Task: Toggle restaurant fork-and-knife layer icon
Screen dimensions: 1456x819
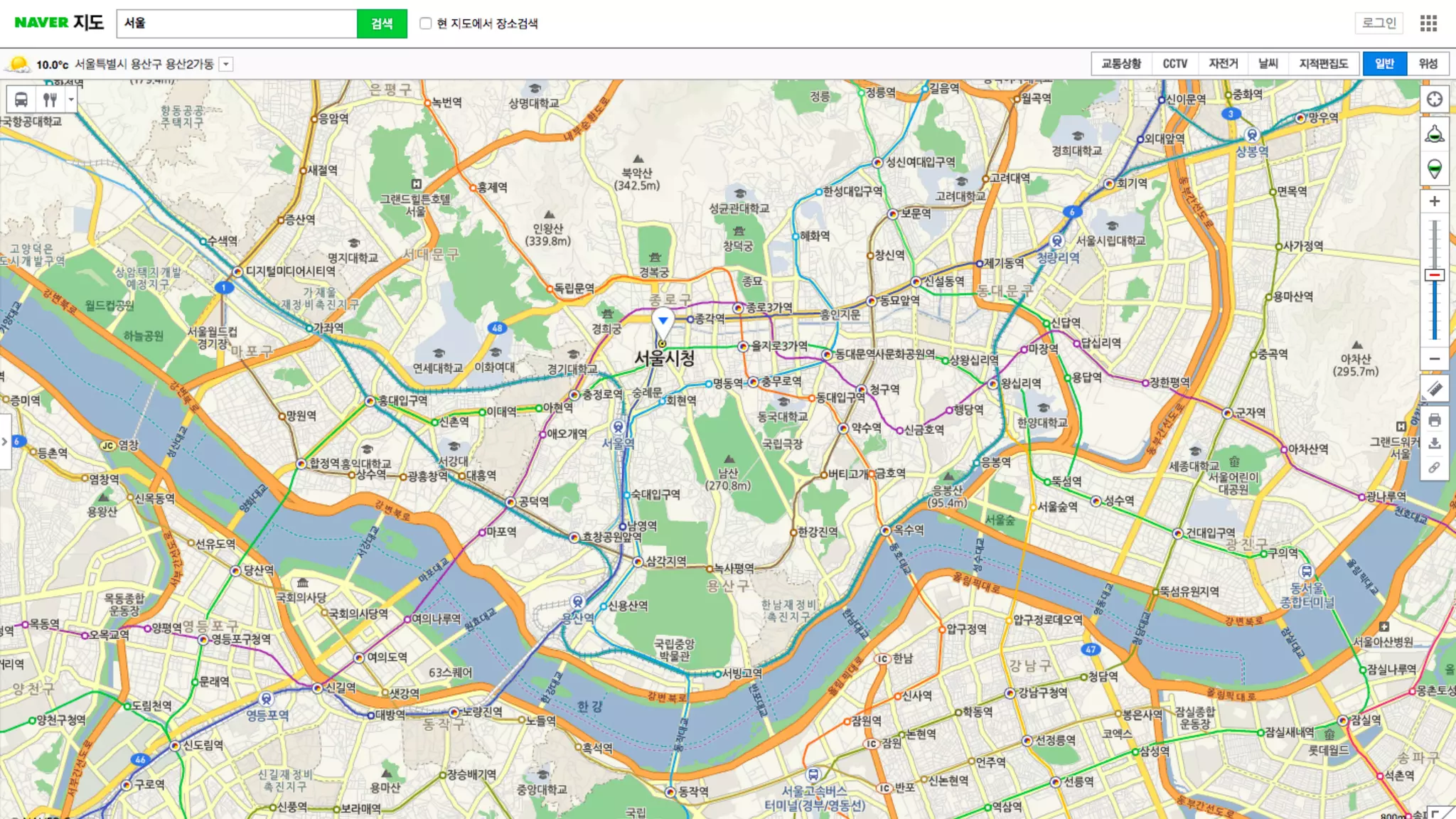Action: click(x=50, y=100)
